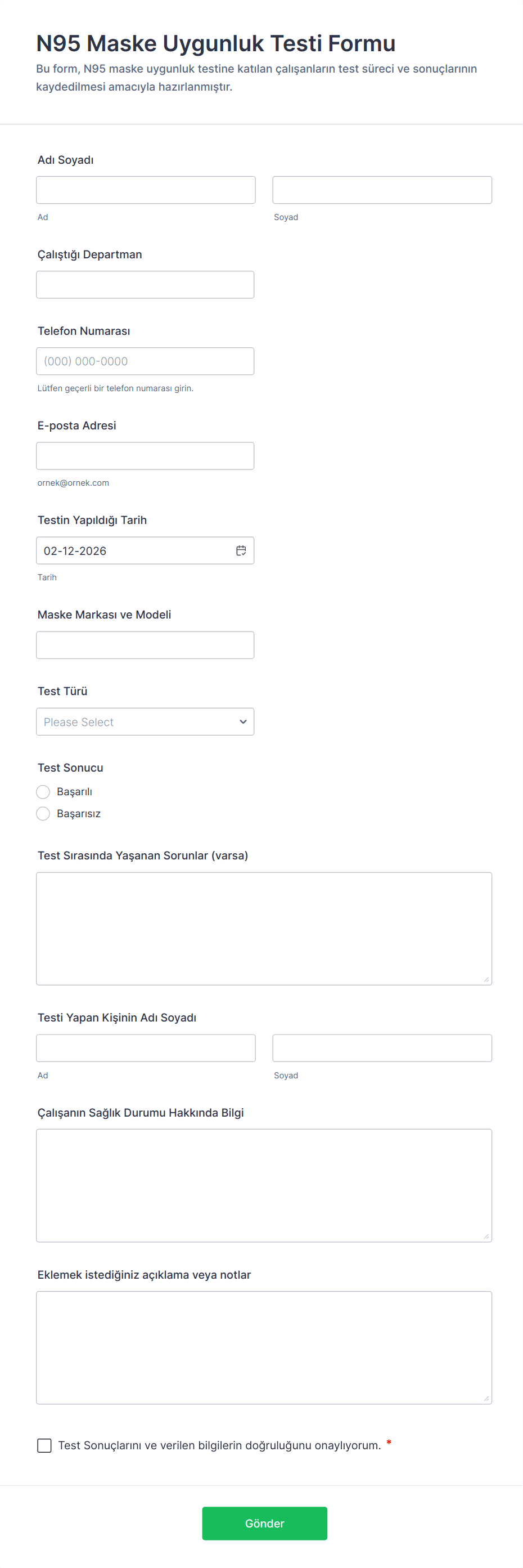Open the calendar date picker icon

click(x=241, y=550)
